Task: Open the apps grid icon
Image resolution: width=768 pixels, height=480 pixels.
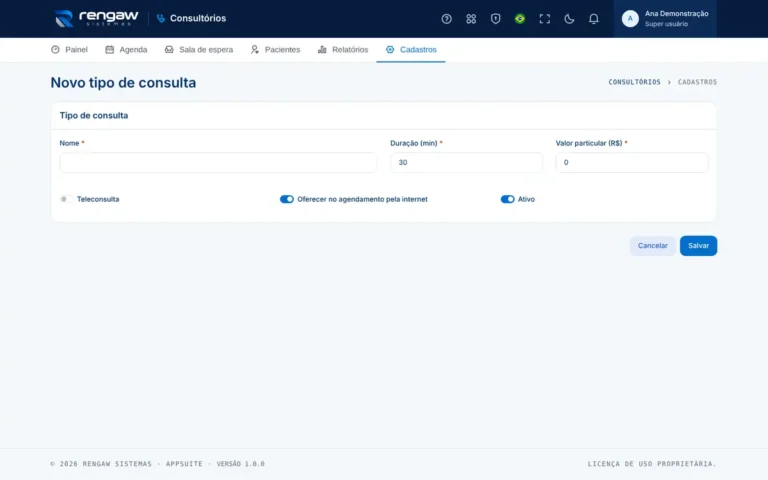Action: tap(471, 19)
